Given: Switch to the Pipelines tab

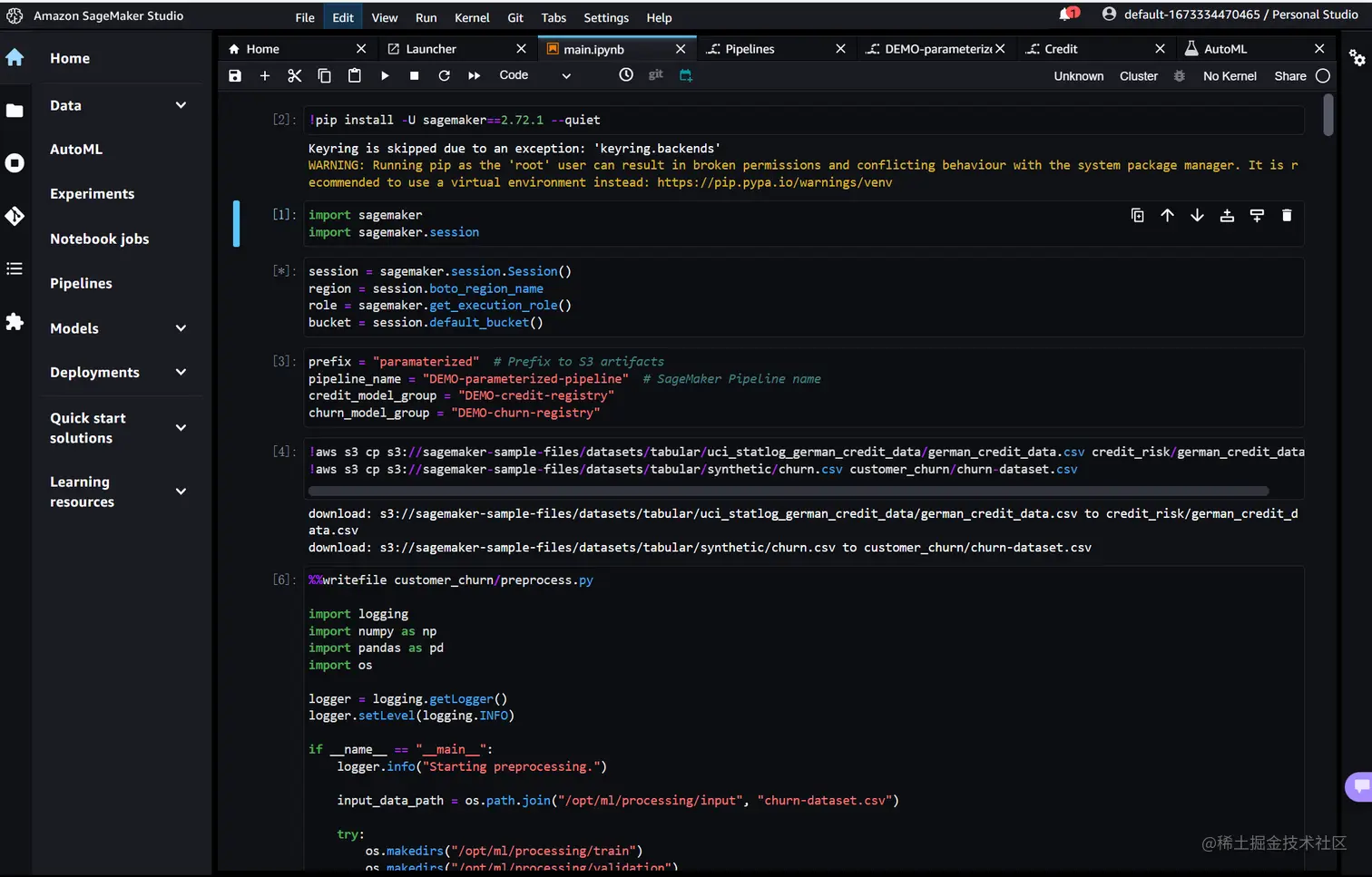Looking at the screenshot, I should (750, 49).
